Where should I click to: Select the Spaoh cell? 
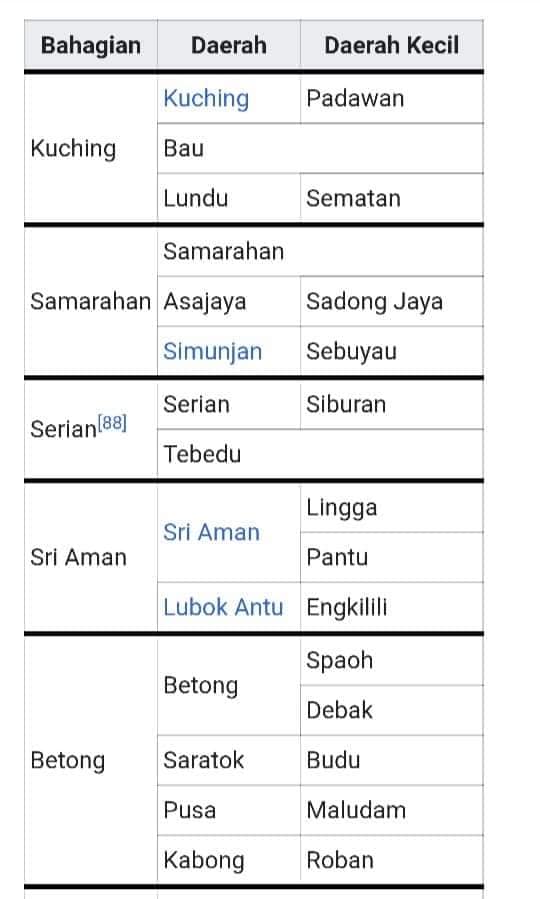pos(392,660)
